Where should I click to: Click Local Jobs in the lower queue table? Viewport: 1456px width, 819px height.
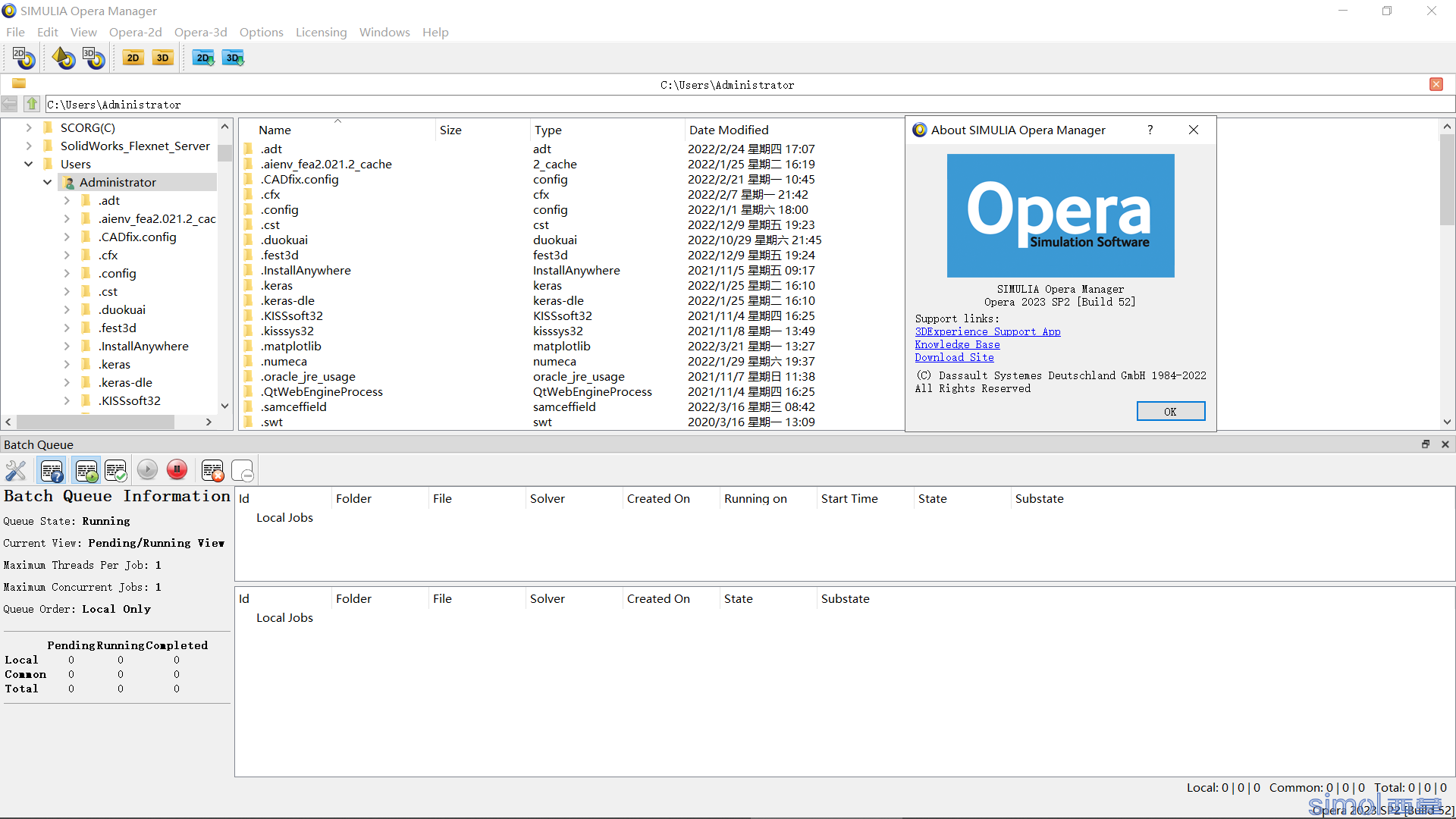coord(284,617)
